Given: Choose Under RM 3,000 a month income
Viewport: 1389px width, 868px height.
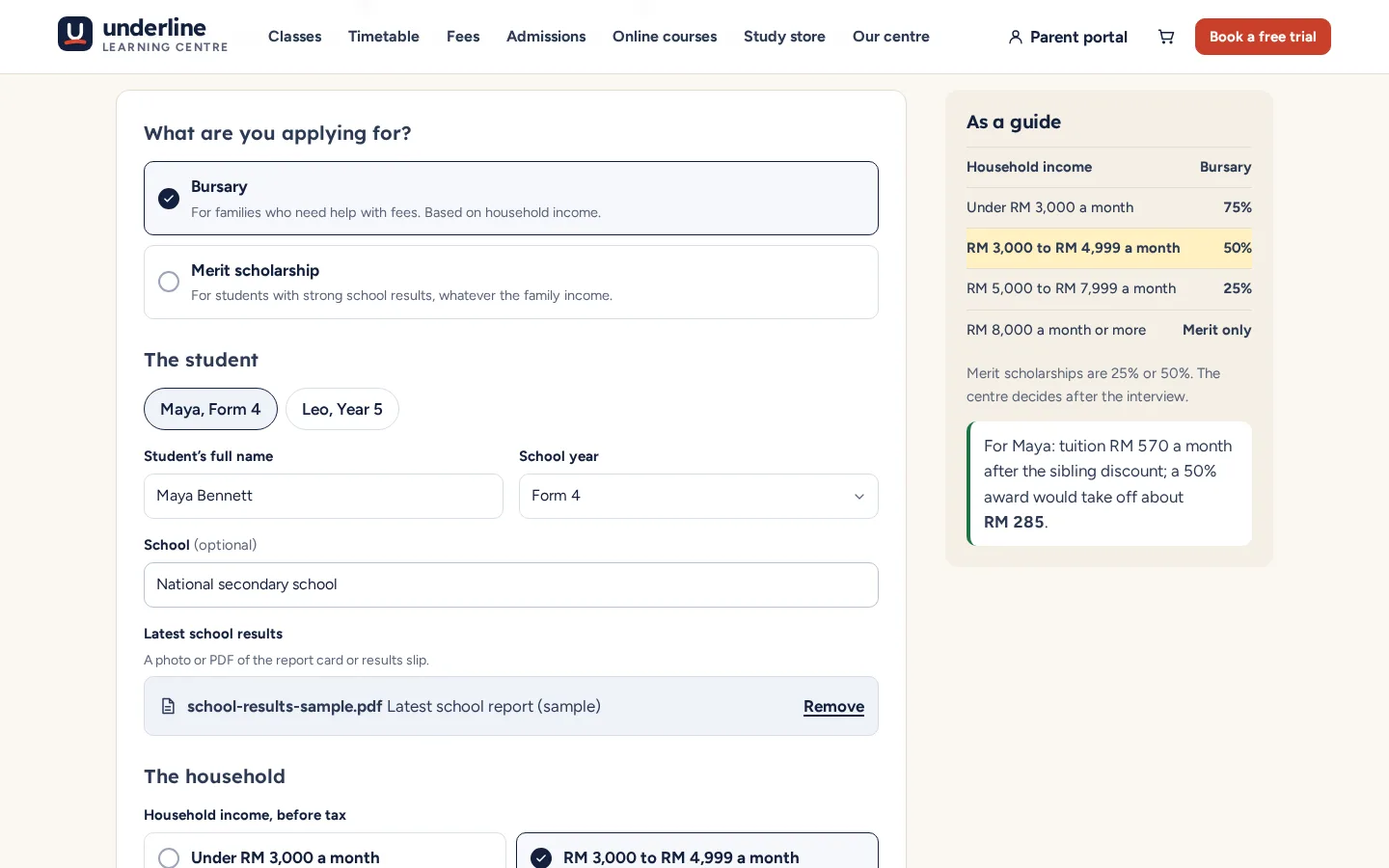Looking at the screenshot, I should click(x=325, y=851).
